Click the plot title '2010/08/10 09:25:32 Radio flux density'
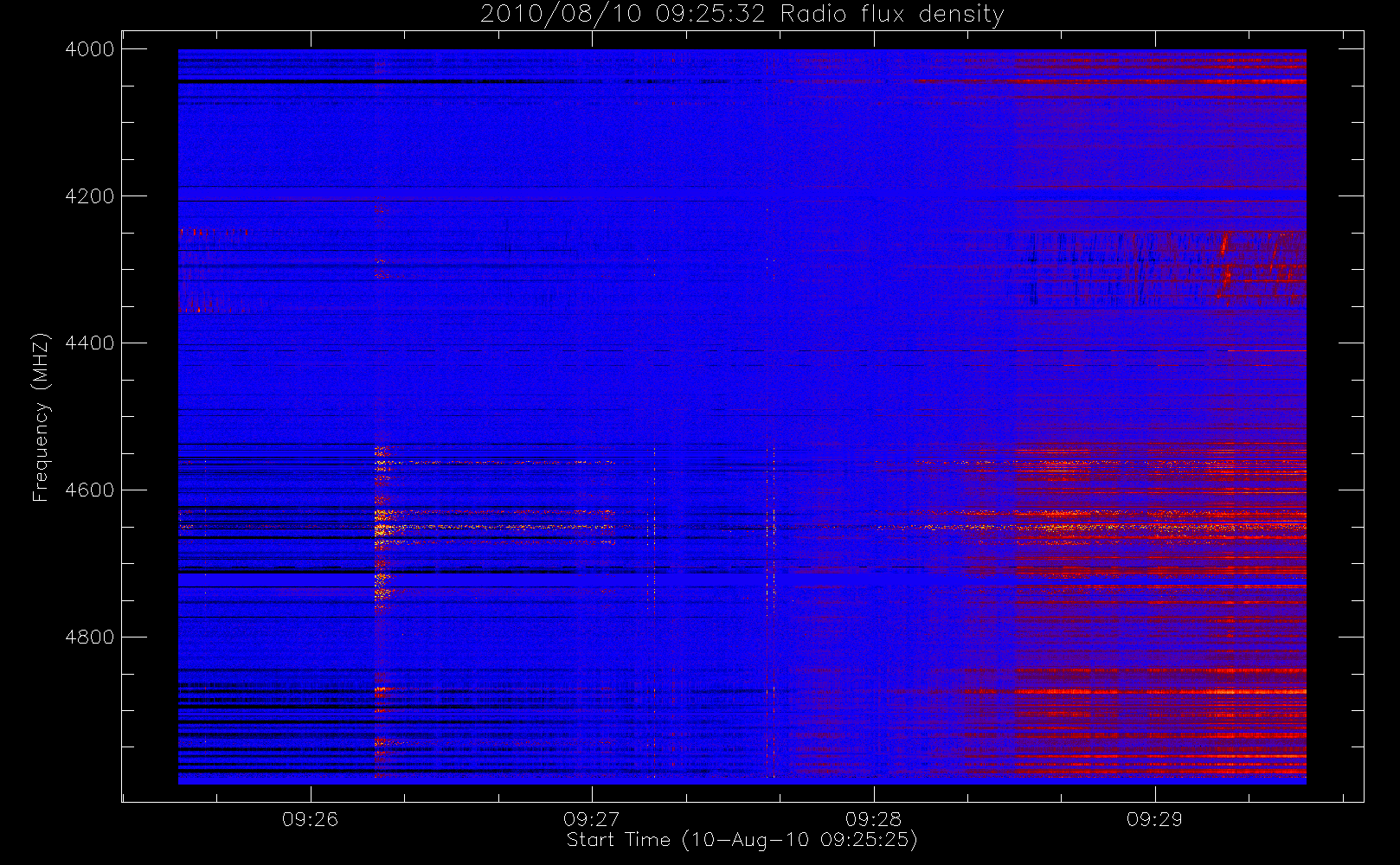Screen dimensions: 1400x865 (742, 14)
